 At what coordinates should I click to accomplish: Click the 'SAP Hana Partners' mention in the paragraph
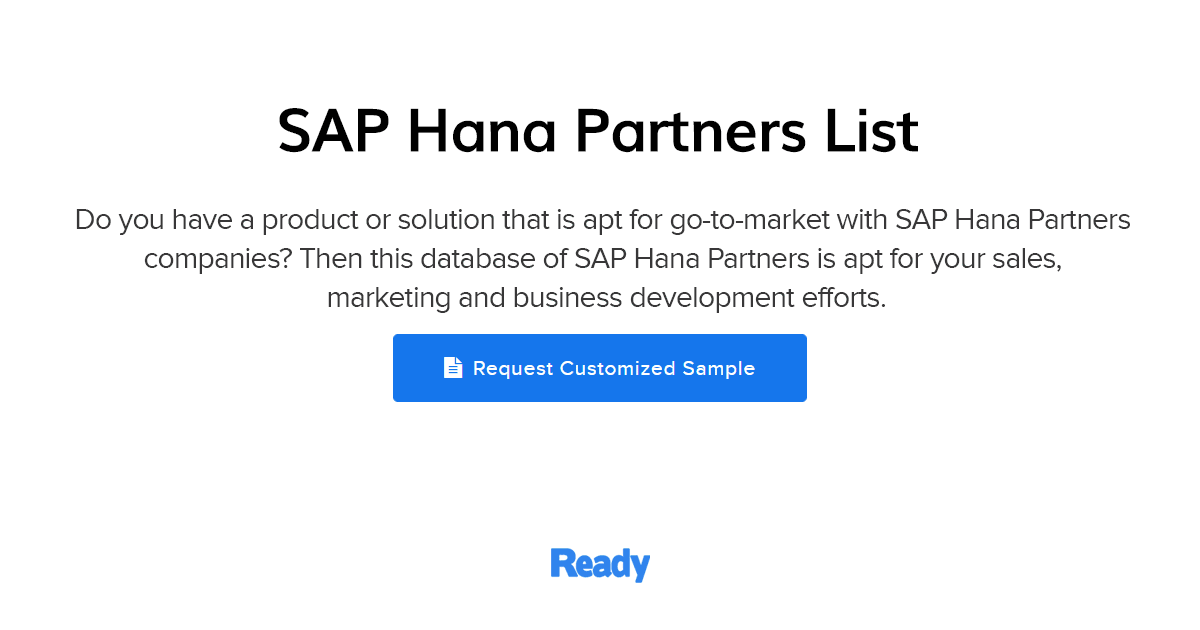point(1013,219)
